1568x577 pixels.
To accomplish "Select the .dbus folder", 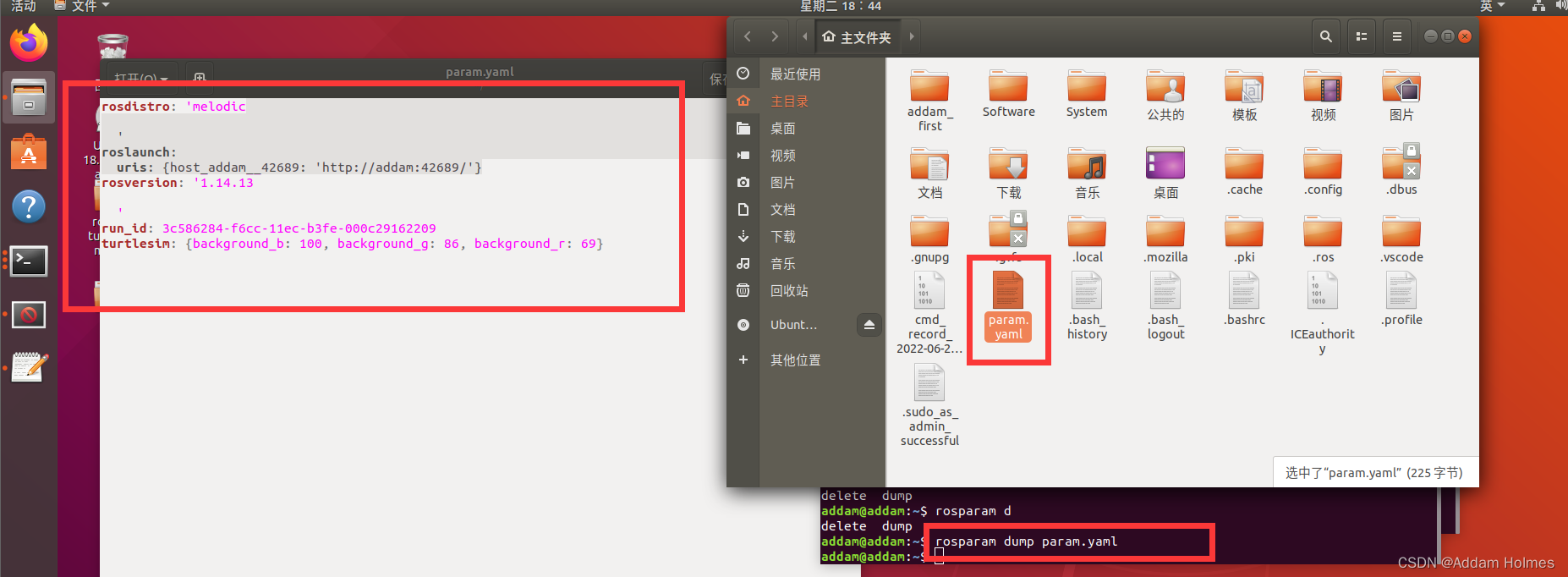I will [x=1401, y=170].
